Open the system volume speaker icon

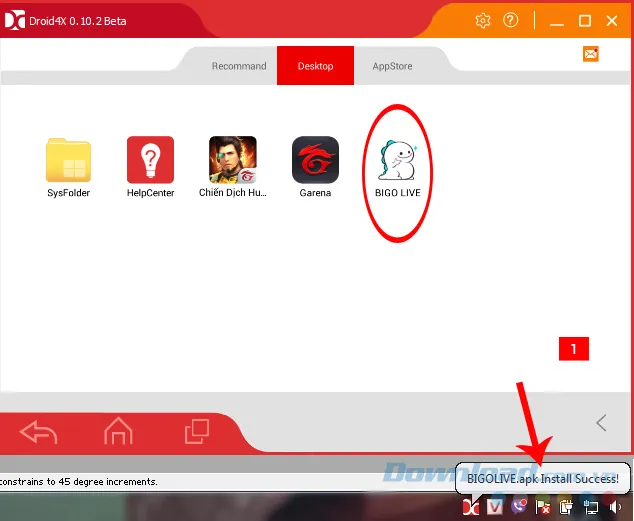click(x=616, y=509)
